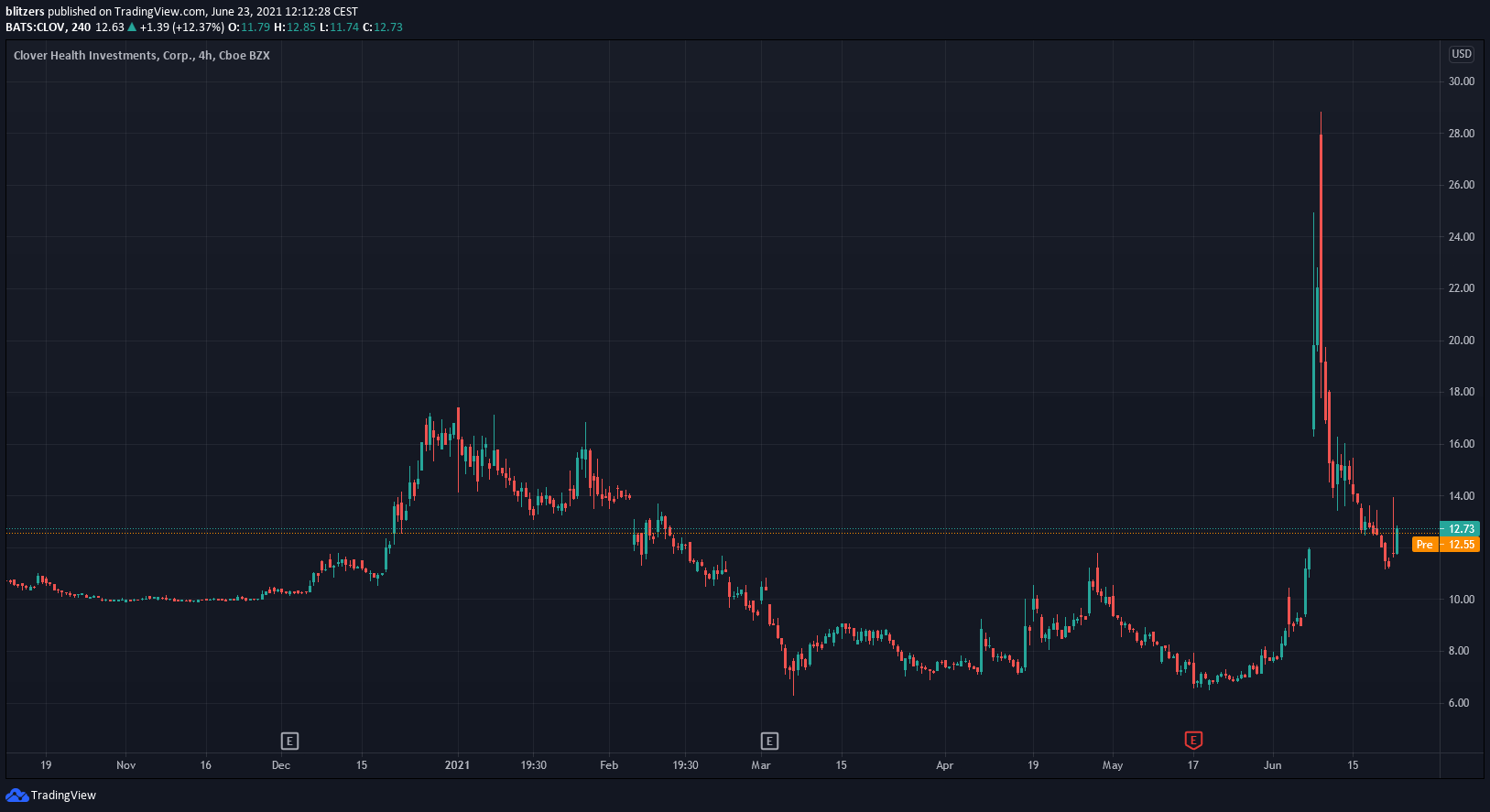Screen dimensions: 1490x812
Task: Click the May label on time axis
Action: (1113, 765)
